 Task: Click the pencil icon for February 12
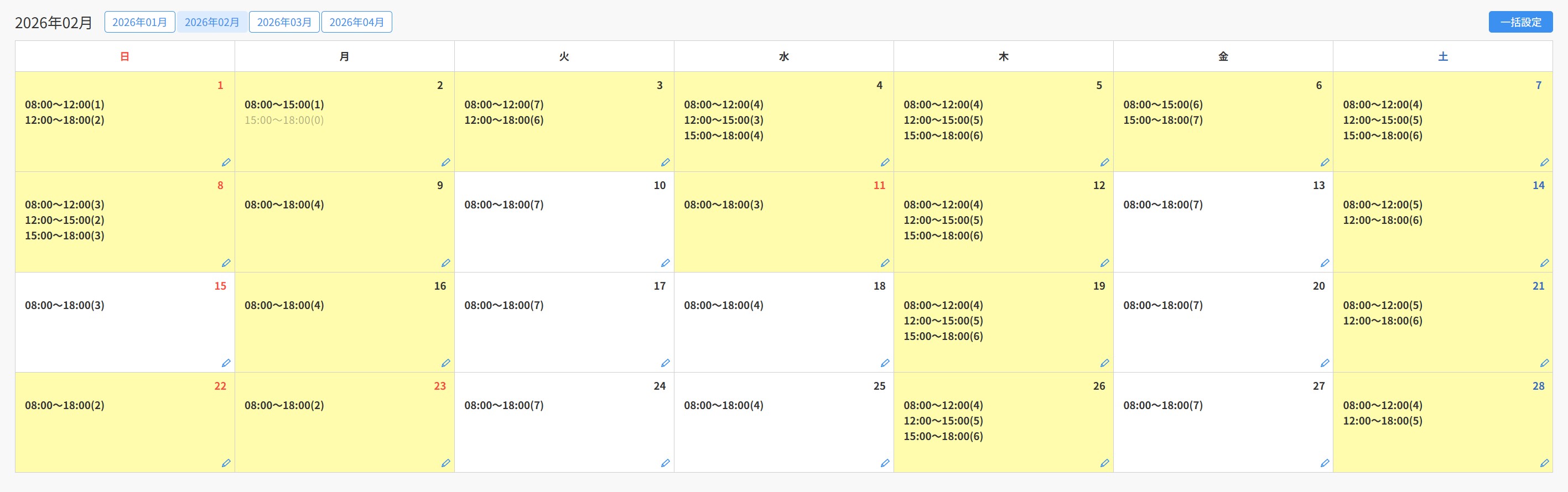coord(1104,263)
